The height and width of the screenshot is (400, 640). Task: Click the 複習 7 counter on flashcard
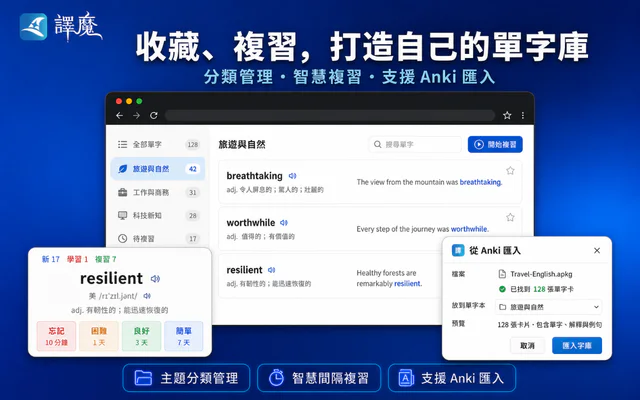(106, 259)
